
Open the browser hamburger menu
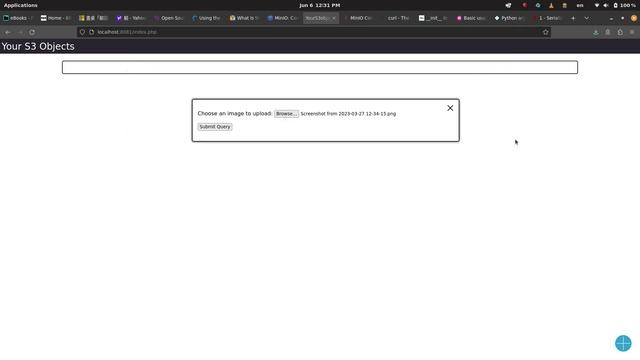click(632, 32)
